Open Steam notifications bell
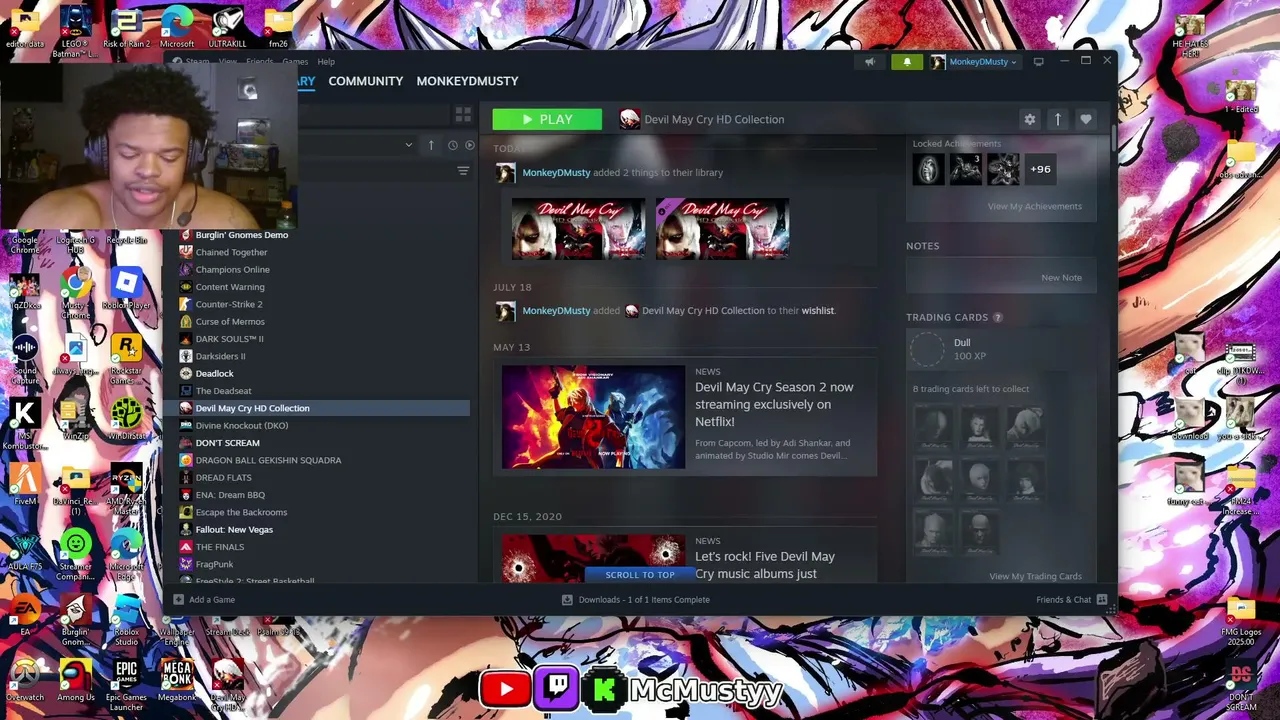Viewport: 1280px width, 720px height. [907, 62]
